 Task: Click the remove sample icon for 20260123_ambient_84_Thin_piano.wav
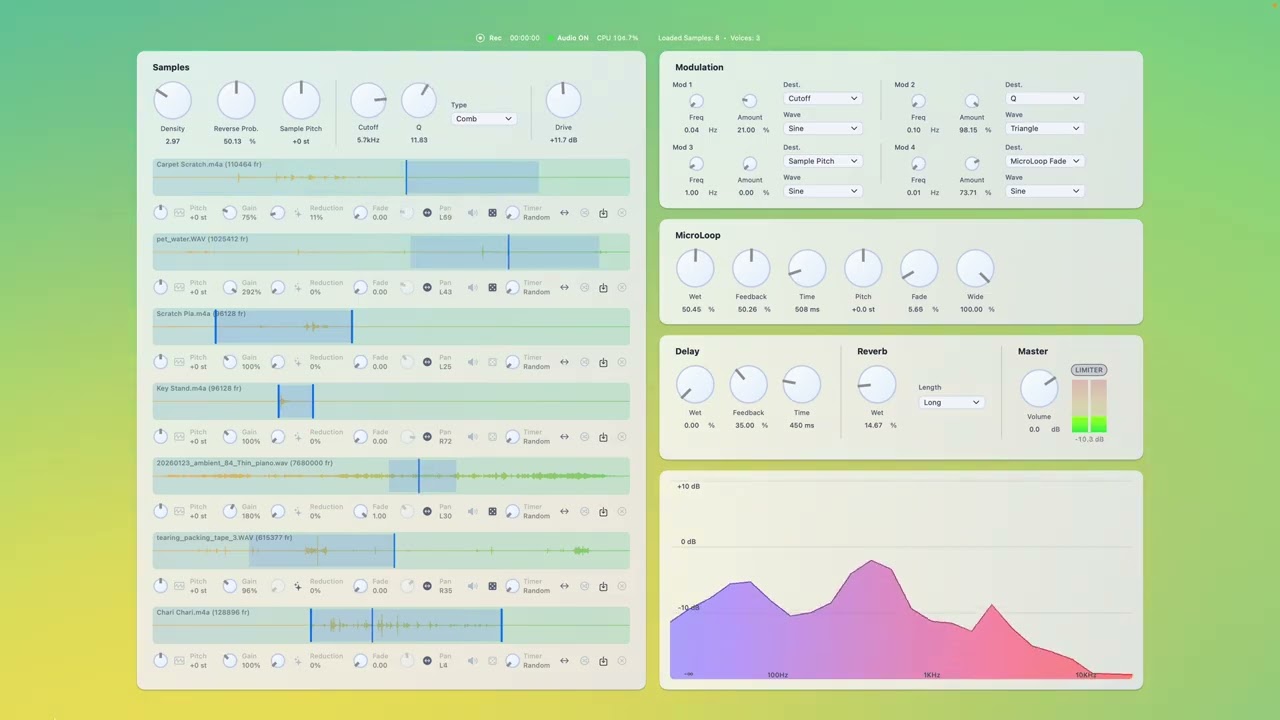[622, 511]
